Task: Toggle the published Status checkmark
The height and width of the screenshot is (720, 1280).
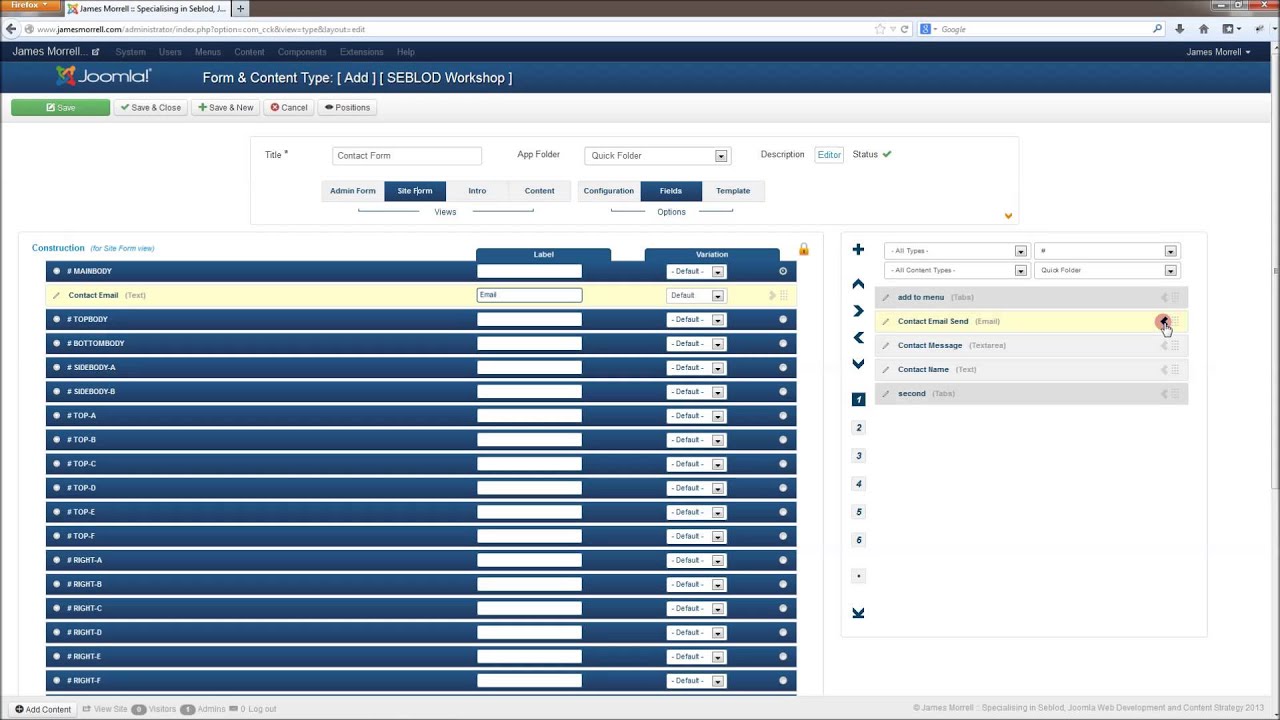Action: click(x=887, y=154)
